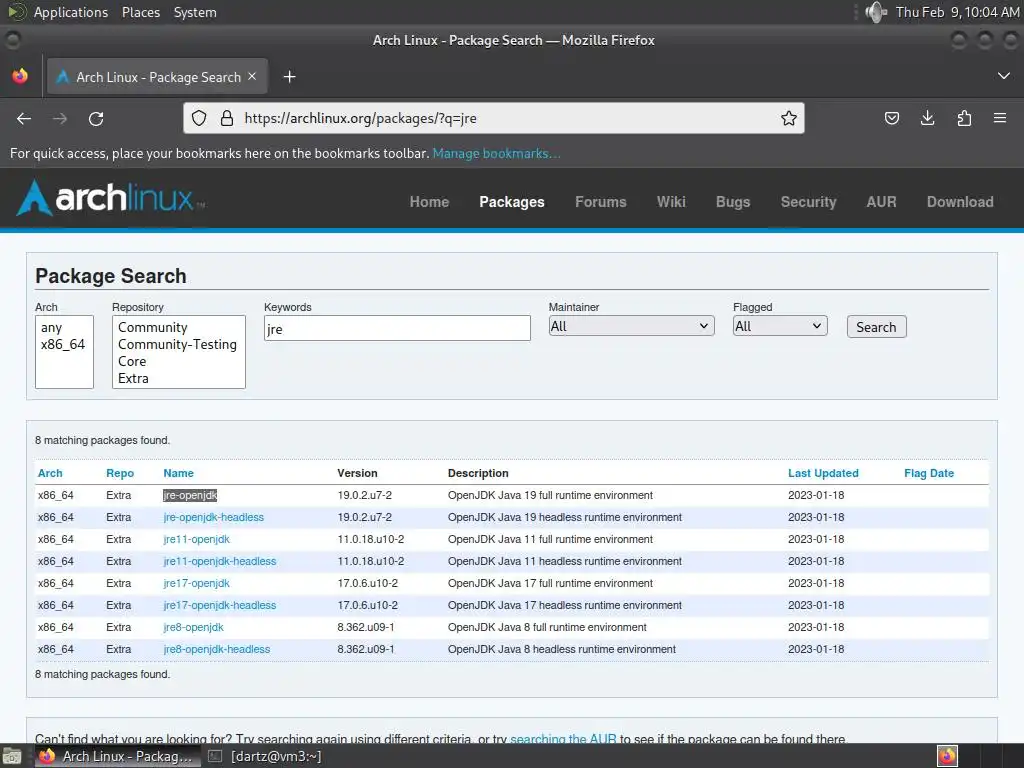1024x768 pixels.
Task: Select 'Core' in Repository list
Action: (x=132, y=361)
